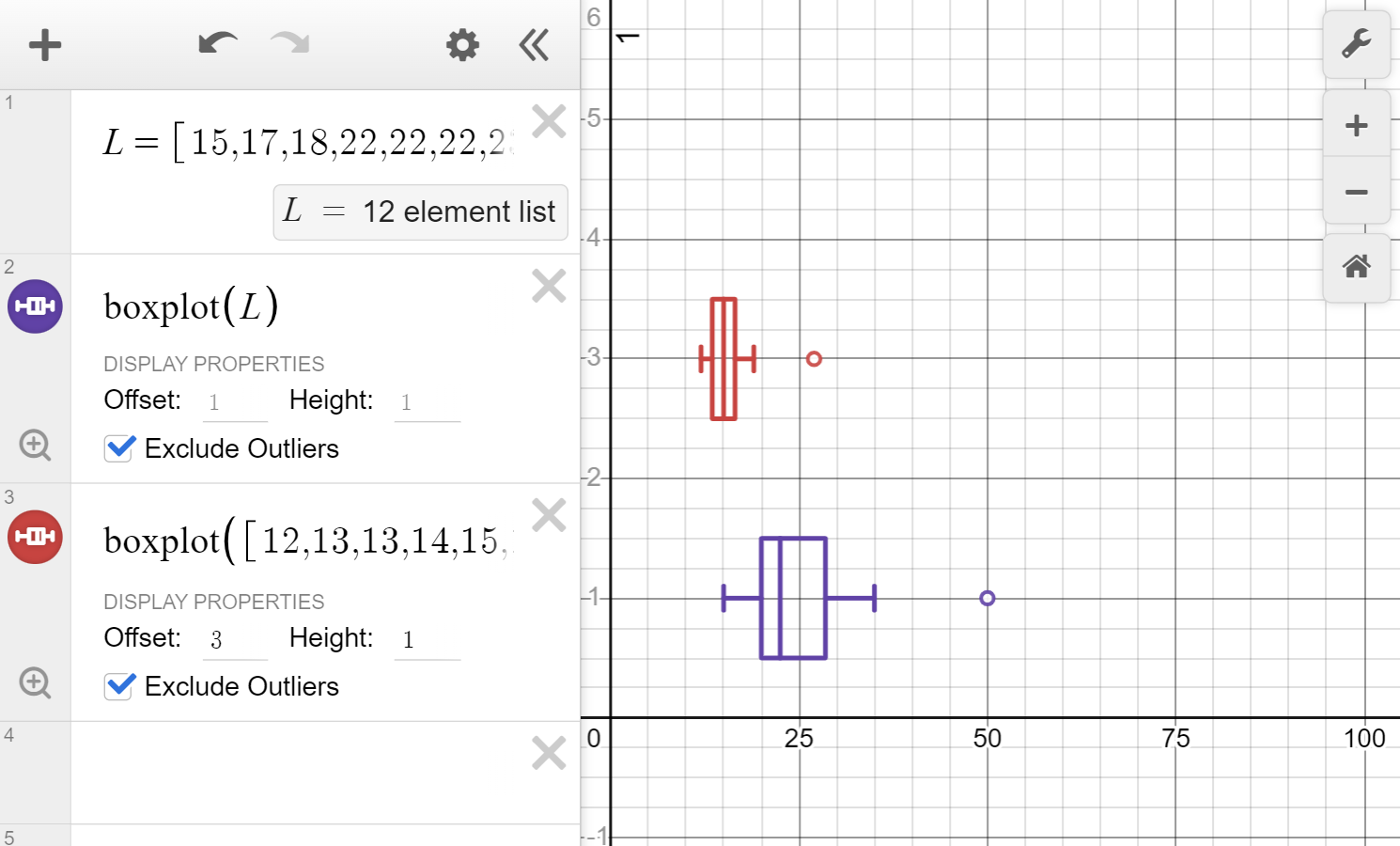This screenshot has width=1400, height=846.
Task: Click the red boxplot style icon
Action: (35, 537)
